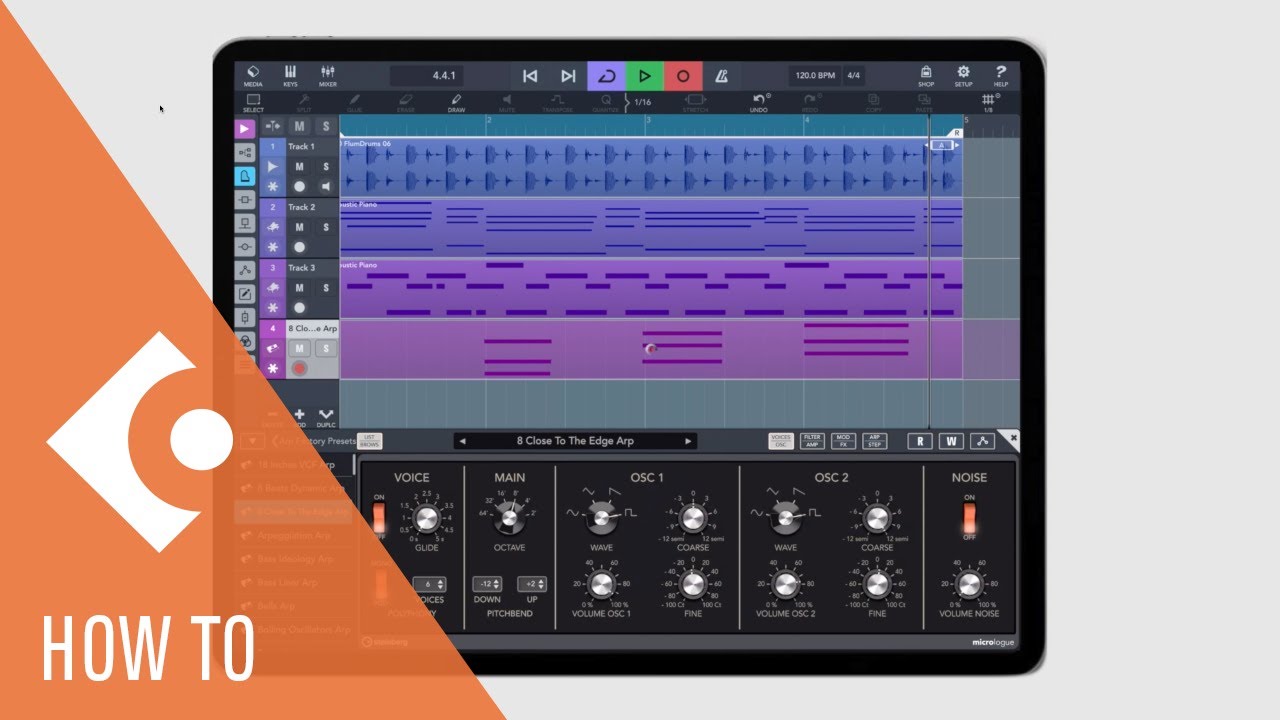Switch to the Arp Step tab
This screenshot has height=720, width=1280.
pyautogui.click(x=874, y=441)
